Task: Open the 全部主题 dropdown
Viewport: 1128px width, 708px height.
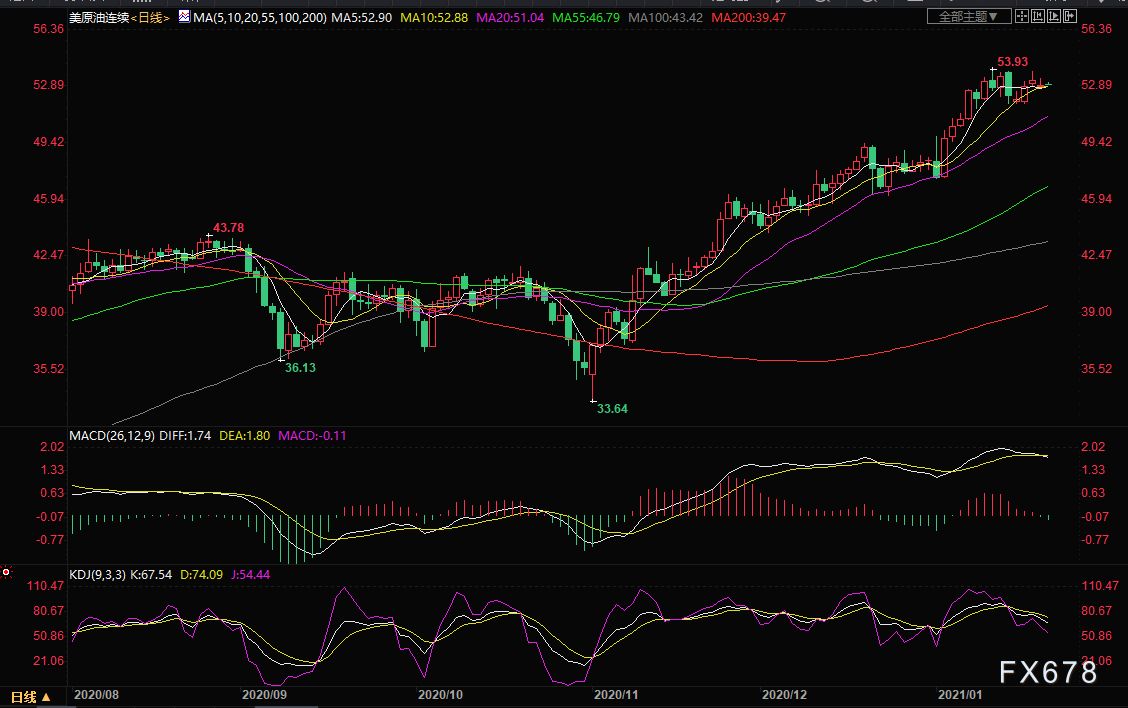Action: pyautogui.click(x=968, y=17)
